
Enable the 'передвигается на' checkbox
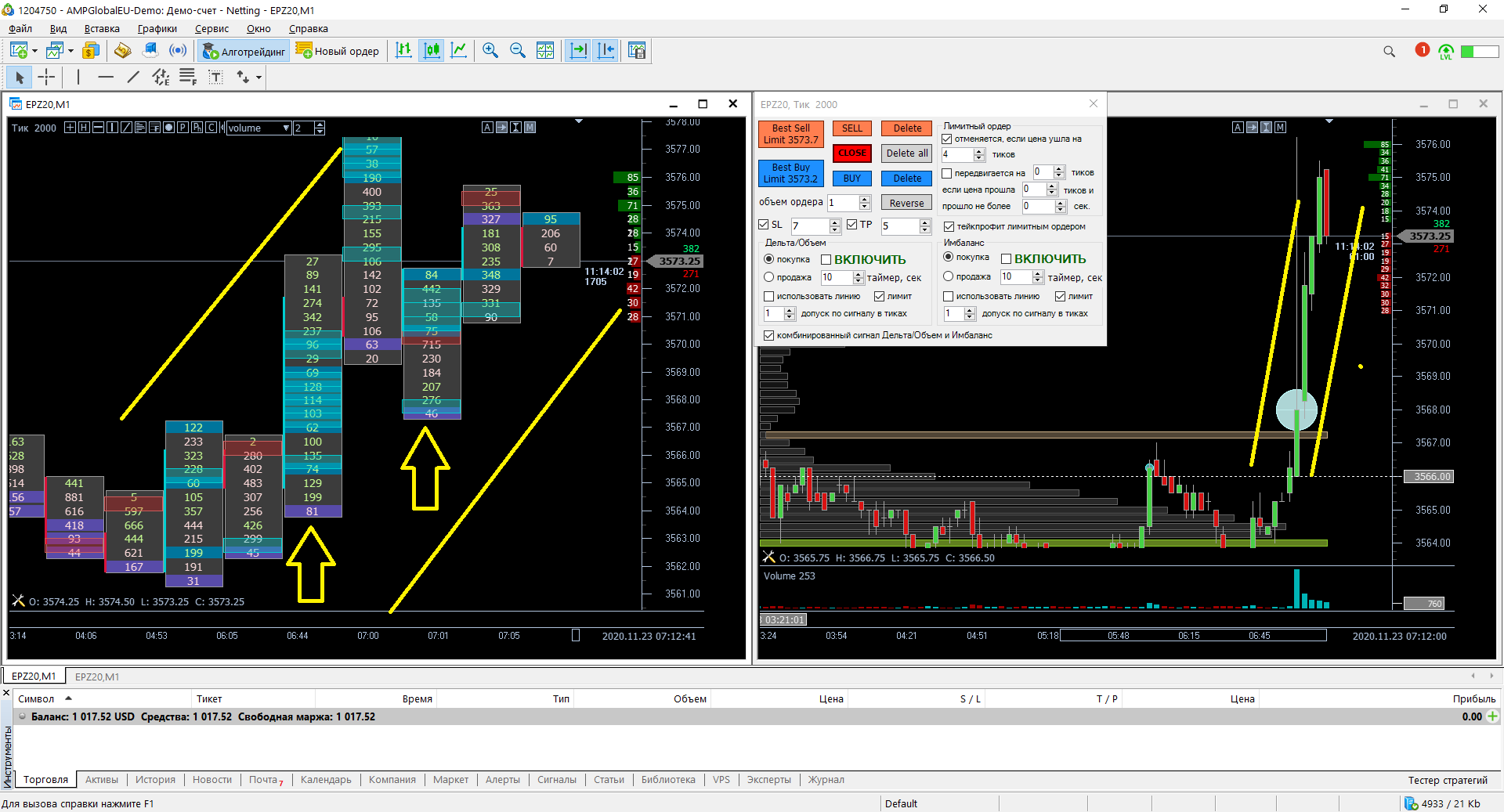point(947,174)
